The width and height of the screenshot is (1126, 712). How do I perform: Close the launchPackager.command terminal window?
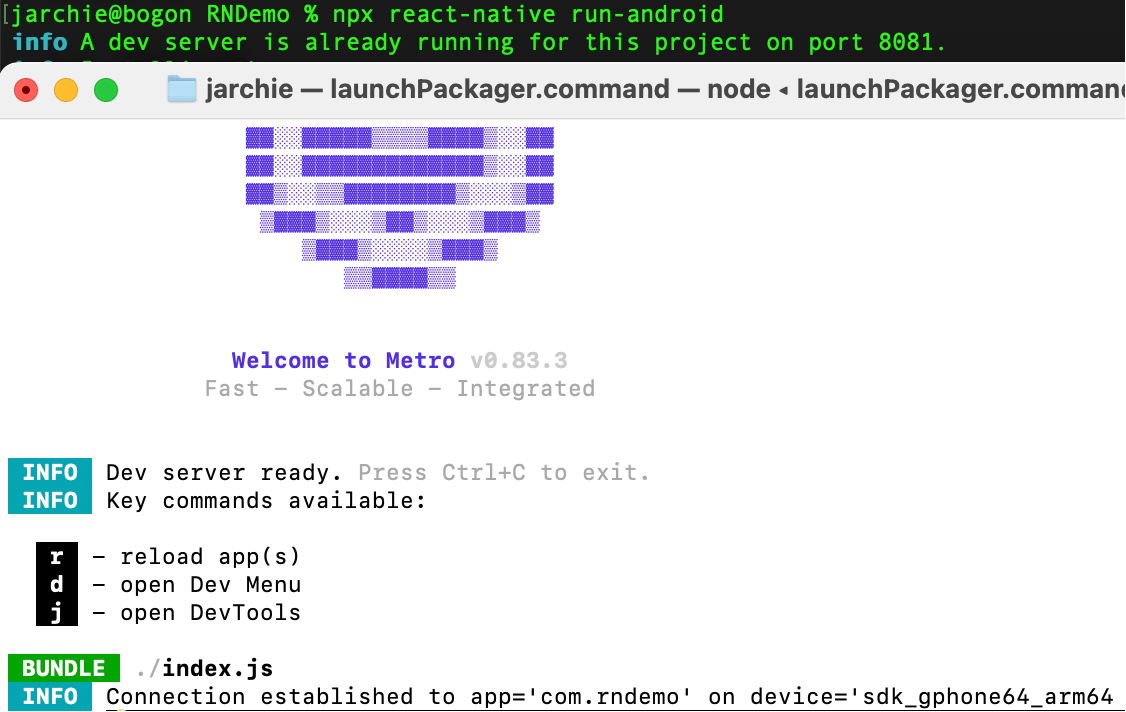[26, 90]
